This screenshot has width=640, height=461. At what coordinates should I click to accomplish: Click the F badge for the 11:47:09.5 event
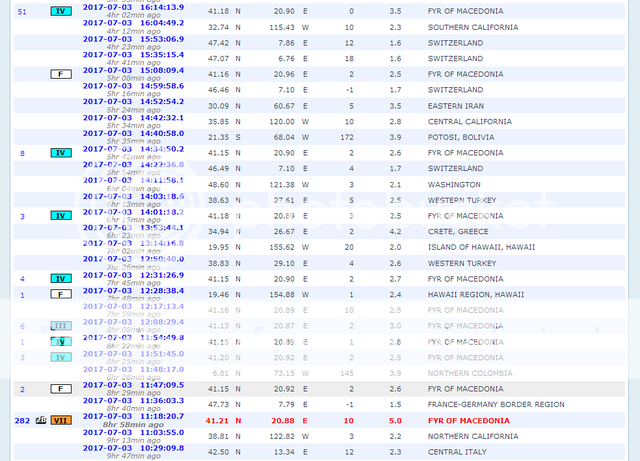(62, 388)
